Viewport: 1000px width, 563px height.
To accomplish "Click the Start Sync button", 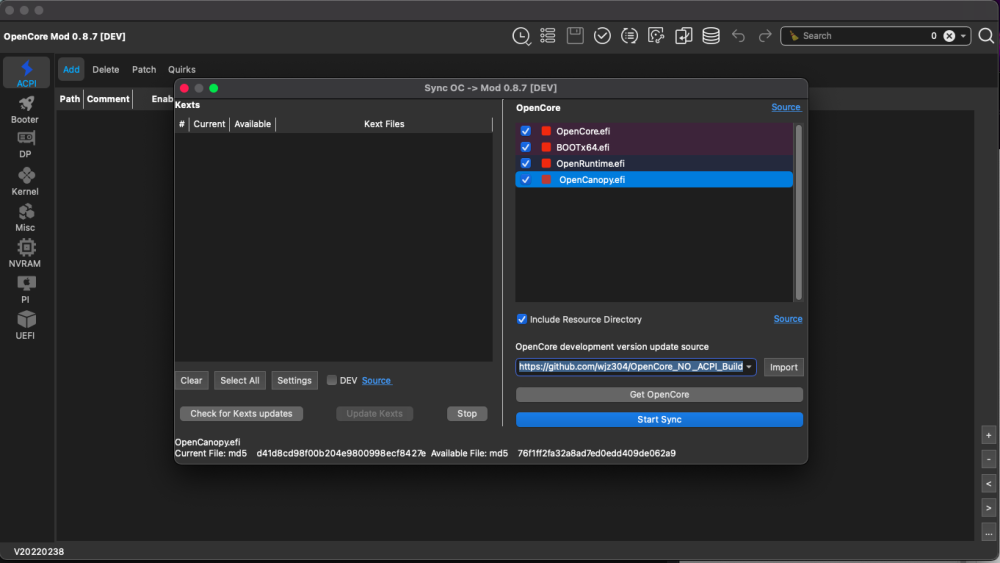I will tap(659, 419).
